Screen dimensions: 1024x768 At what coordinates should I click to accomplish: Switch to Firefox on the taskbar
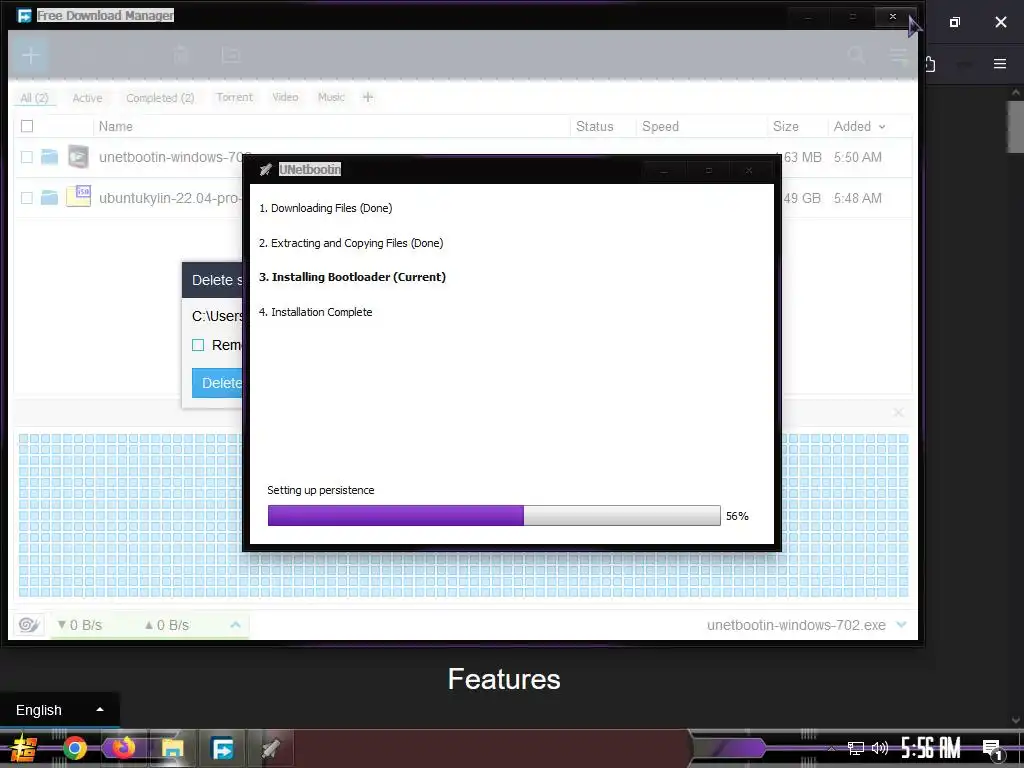pos(123,747)
